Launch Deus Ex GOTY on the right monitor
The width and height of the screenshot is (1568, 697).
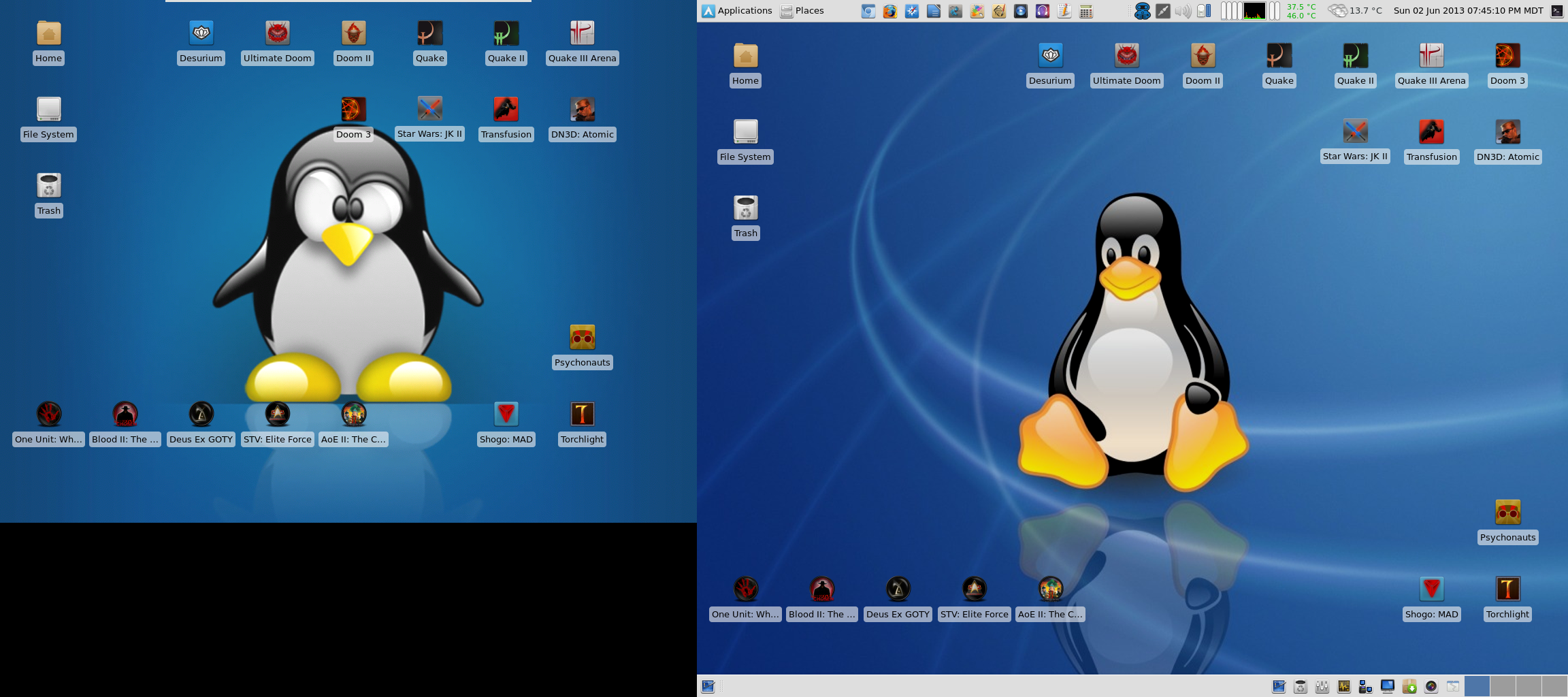(898, 599)
